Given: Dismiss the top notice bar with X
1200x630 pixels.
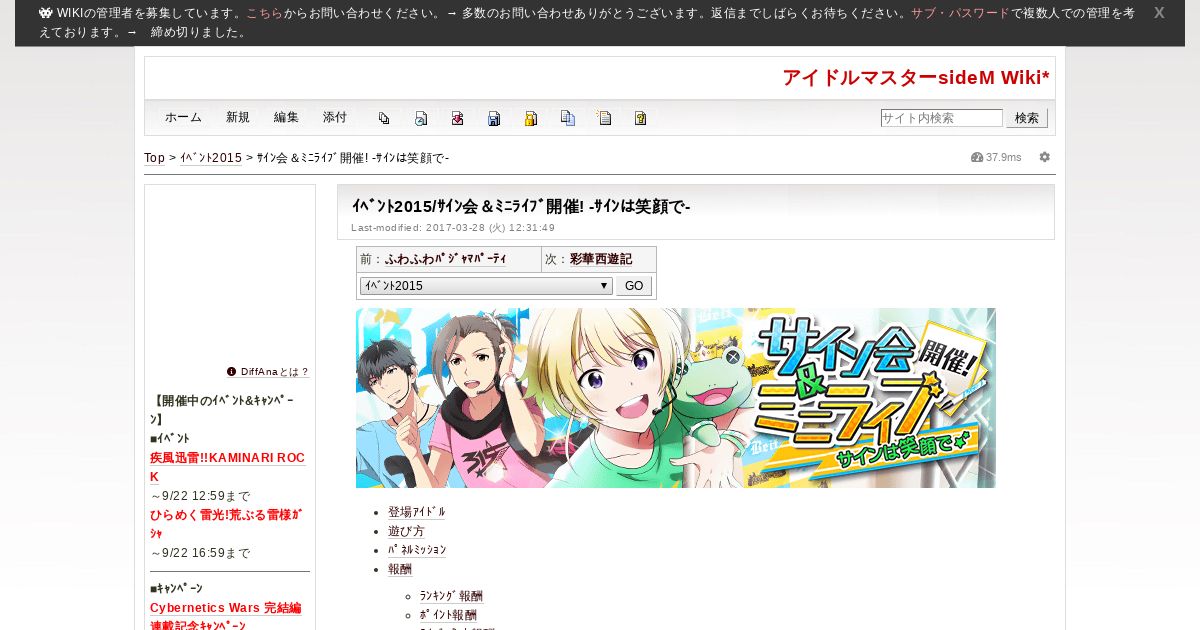Looking at the screenshot, I should [x=1159, y=13].
